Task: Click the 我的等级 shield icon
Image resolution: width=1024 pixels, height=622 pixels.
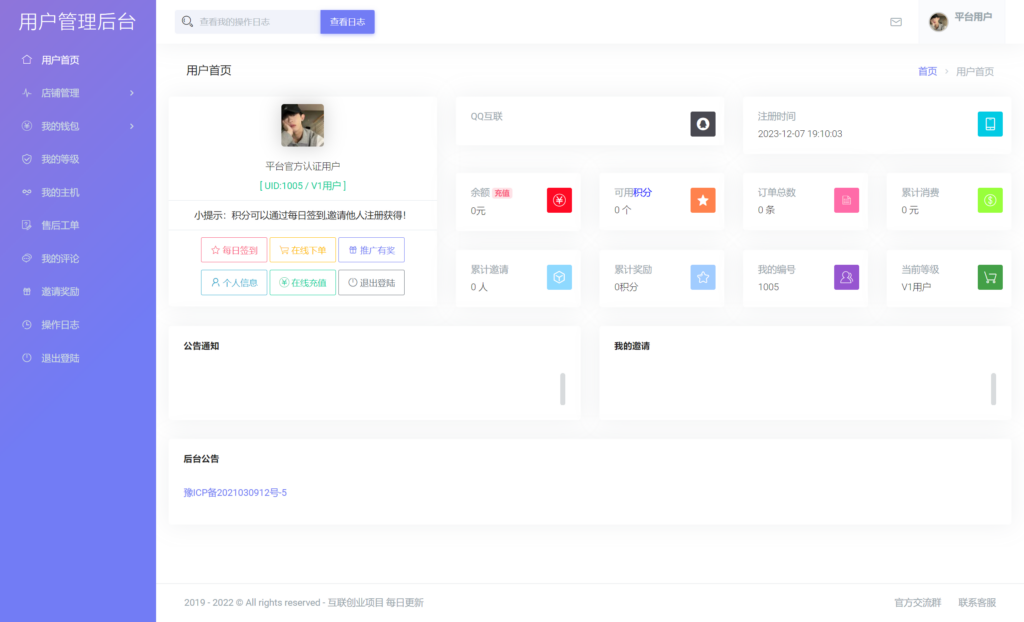Action: 27,159
